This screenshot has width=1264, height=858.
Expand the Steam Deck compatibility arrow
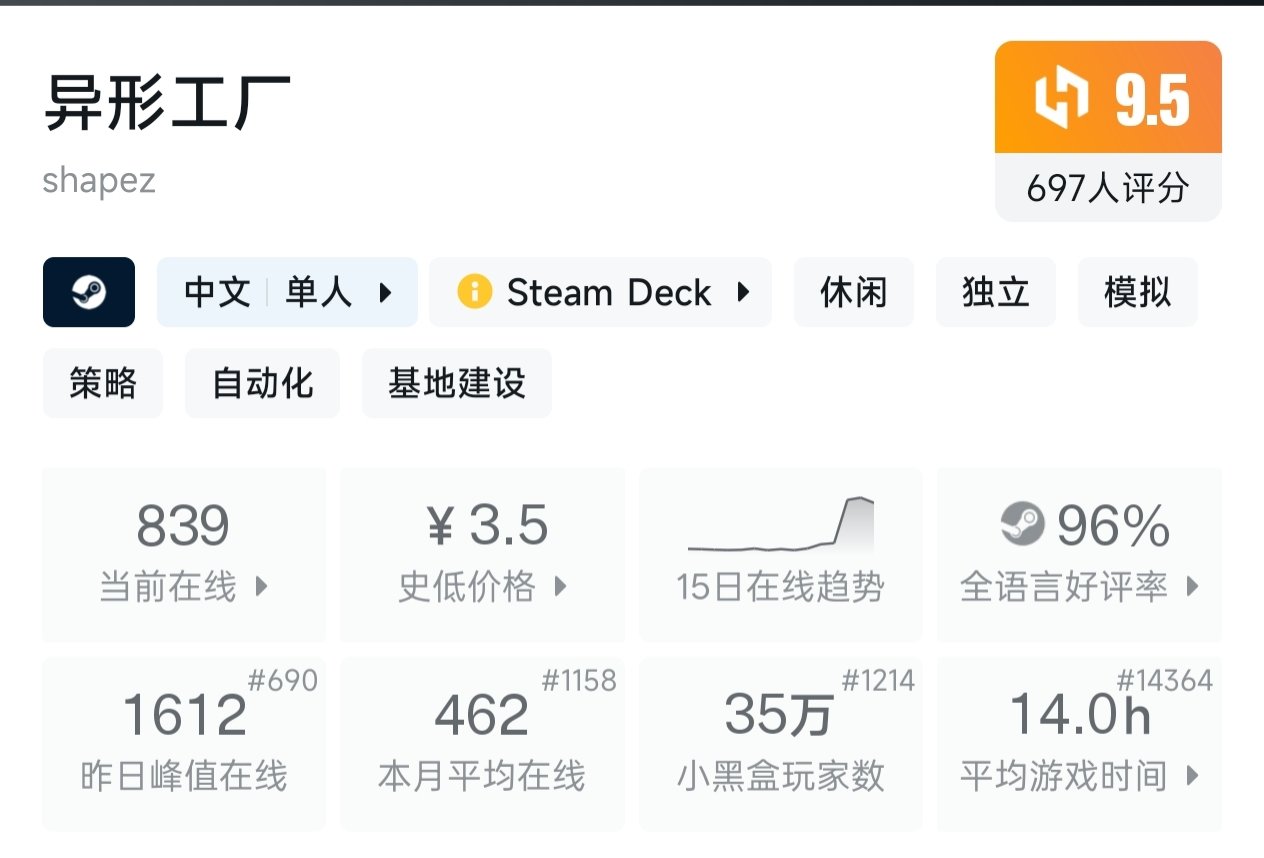743,292
